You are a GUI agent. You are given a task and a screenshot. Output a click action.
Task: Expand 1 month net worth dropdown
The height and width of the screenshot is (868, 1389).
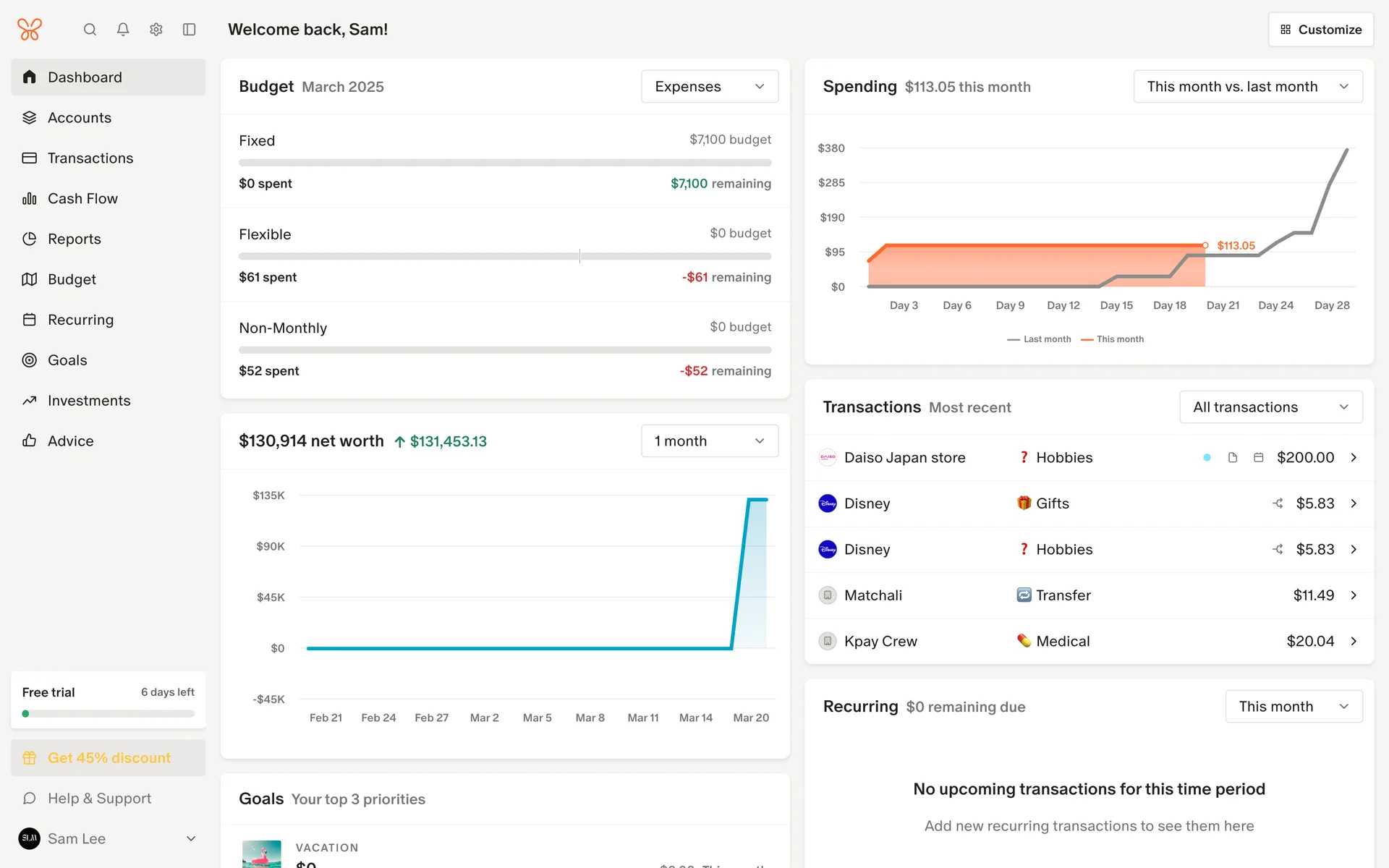[x=709, y=441]
